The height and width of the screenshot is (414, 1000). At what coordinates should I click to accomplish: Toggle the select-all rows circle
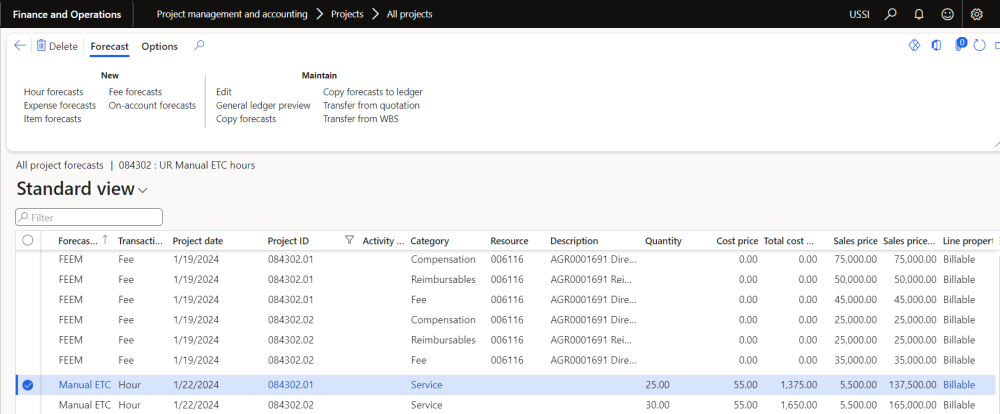tap(27, 241)
